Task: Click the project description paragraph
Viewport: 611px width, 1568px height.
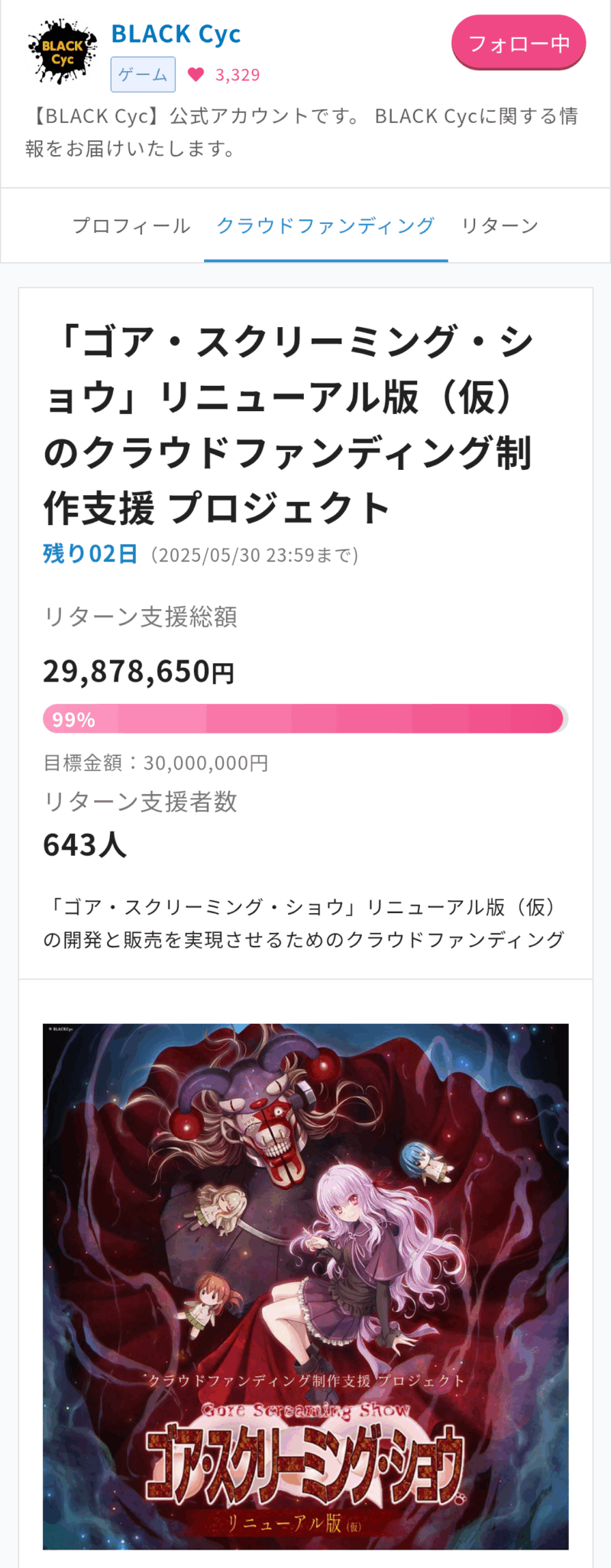Action: point(304,923)
